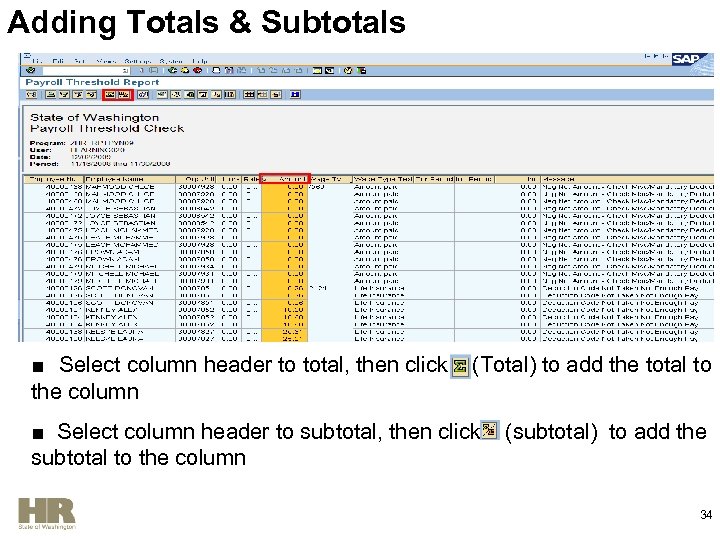This screenshot has height=540, width=720.
Task: Select the For Period column header
Action: [434, 179]
